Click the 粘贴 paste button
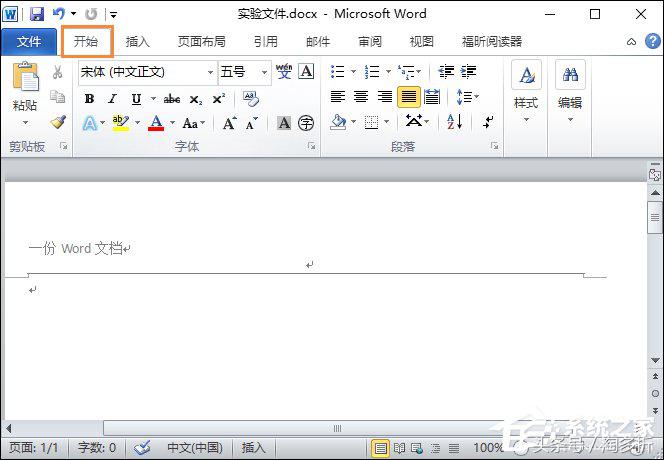The width and height of the screenshot is (664, 460). pyautogui.click(x=25, y=86)
